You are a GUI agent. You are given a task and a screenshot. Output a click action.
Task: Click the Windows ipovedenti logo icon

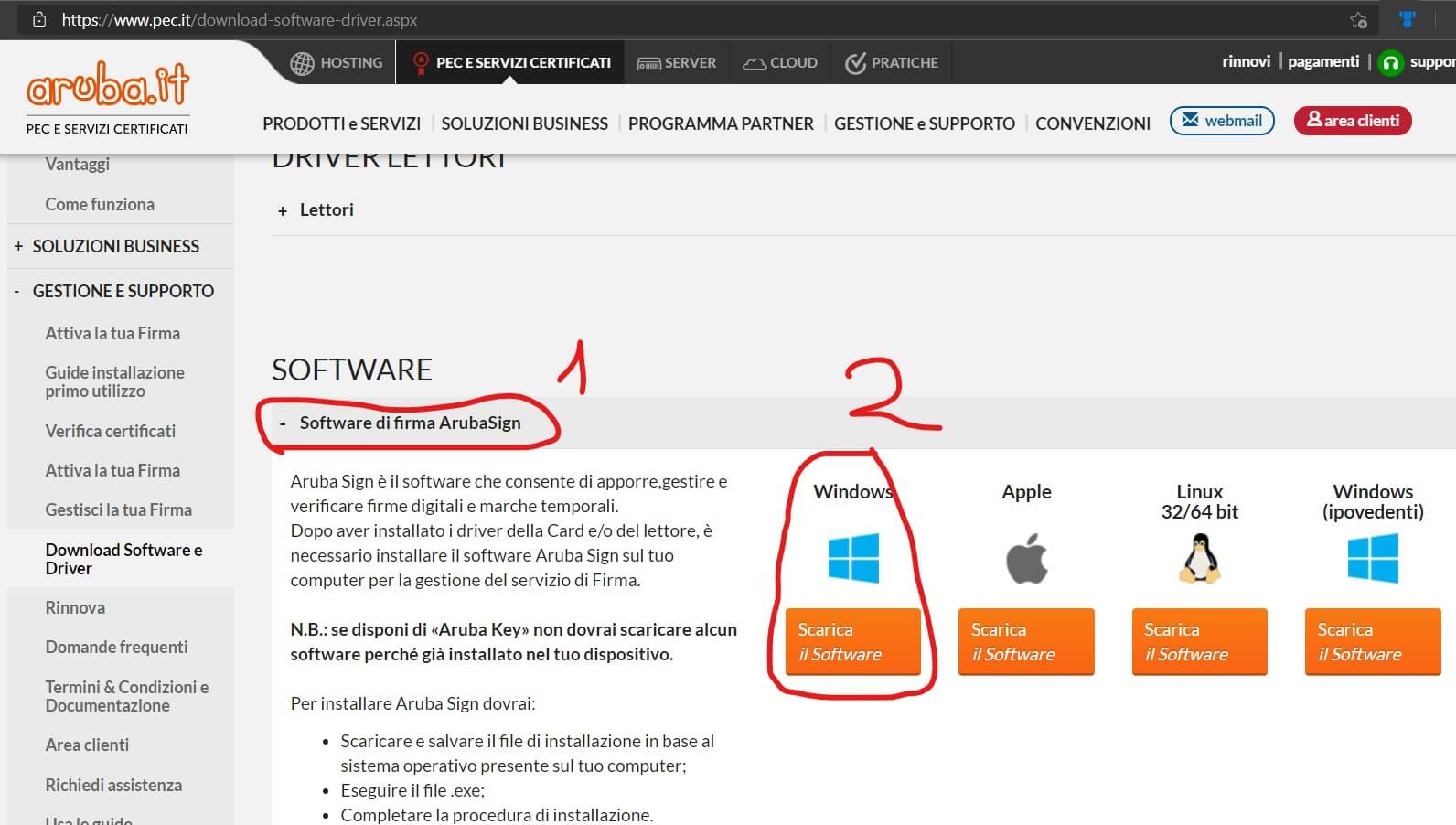tap(1372, 558)
